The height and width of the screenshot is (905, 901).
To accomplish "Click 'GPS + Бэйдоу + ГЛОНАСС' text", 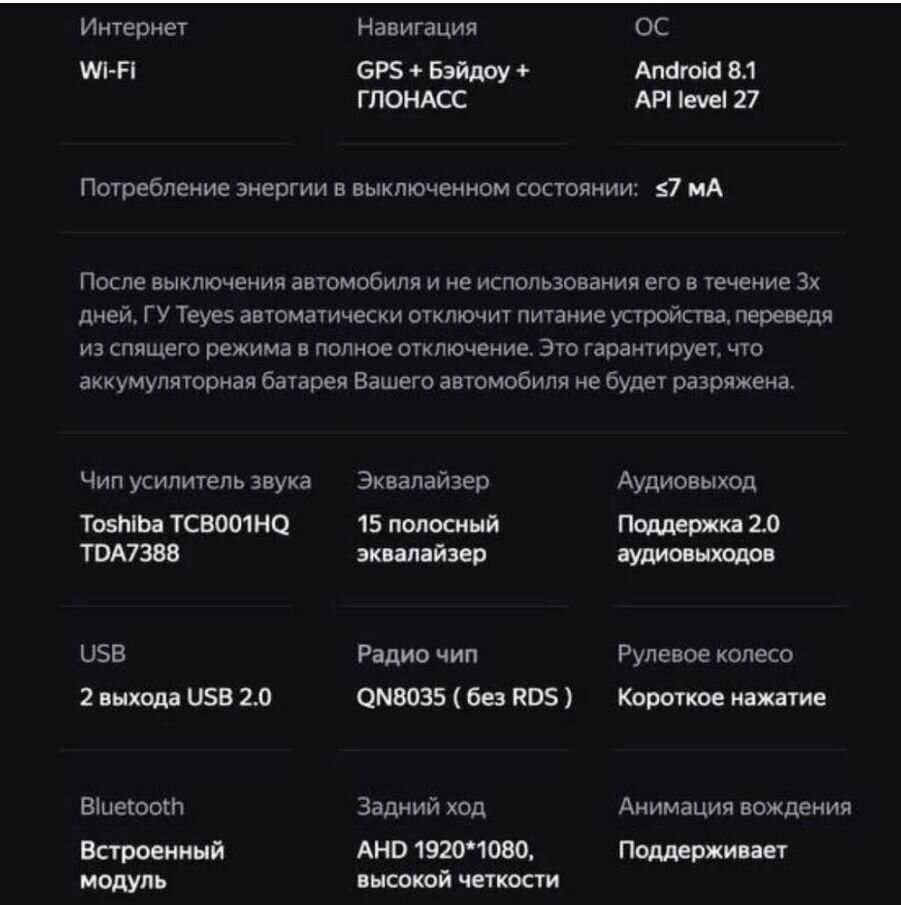I will (442, 85).
